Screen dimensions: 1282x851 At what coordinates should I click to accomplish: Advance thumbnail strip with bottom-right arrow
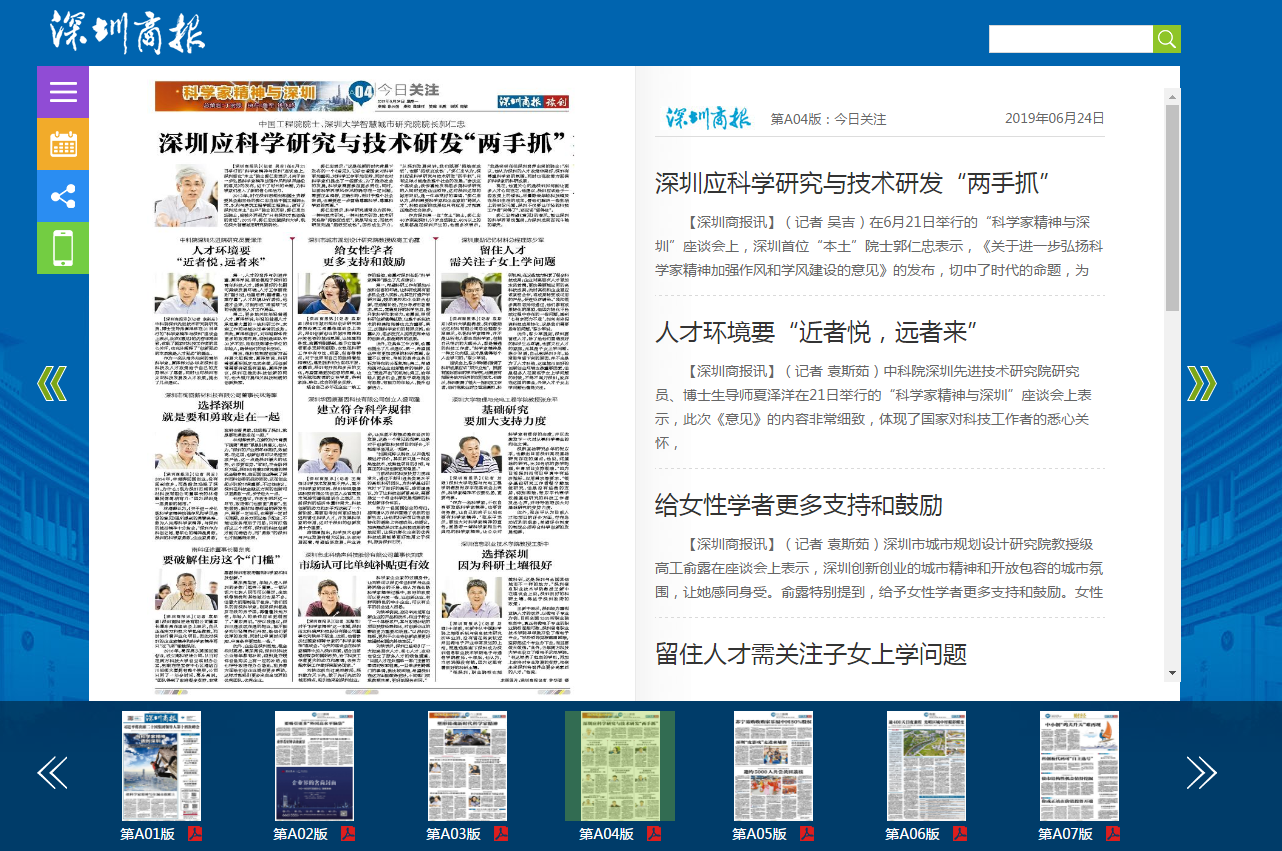coord(1201,772)
